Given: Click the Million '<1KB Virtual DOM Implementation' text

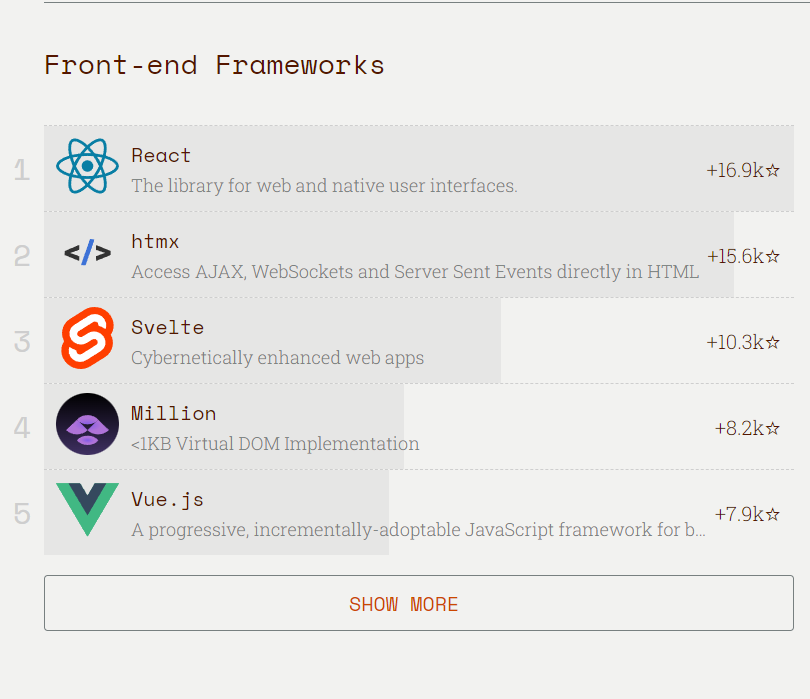Looking at the screenshot, I should 275,444.
